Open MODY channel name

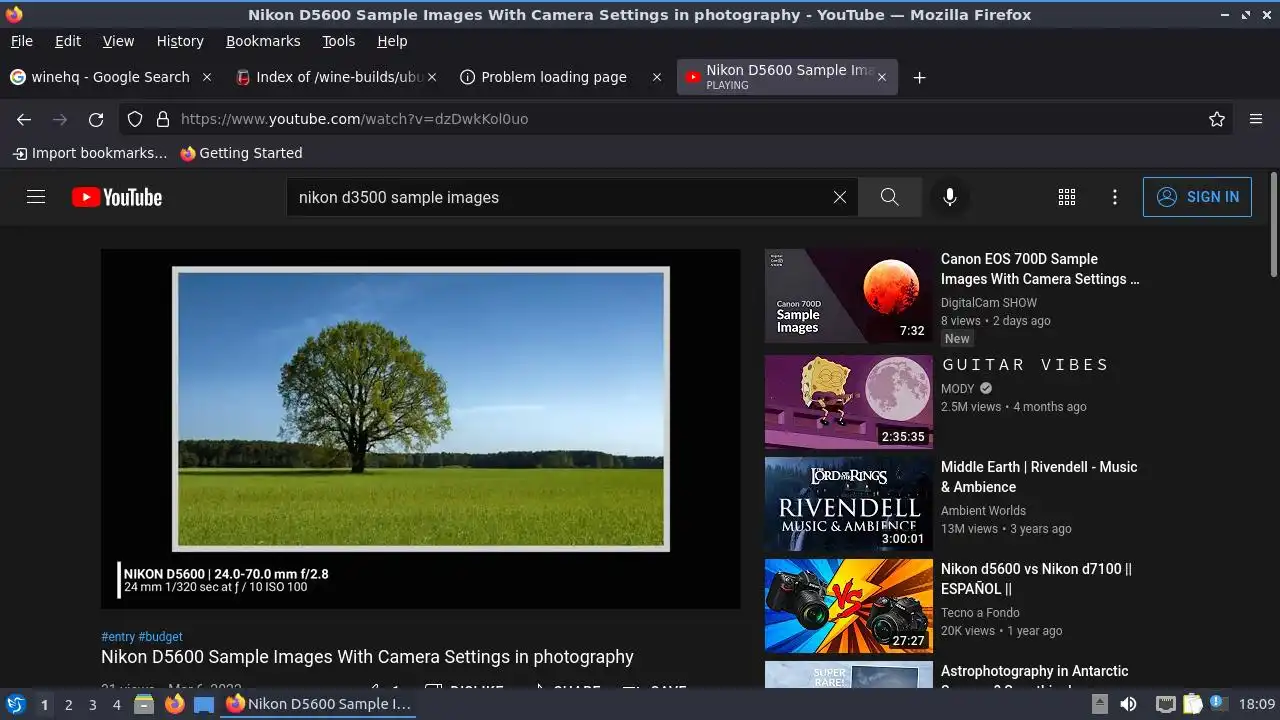tap(957, 389)
